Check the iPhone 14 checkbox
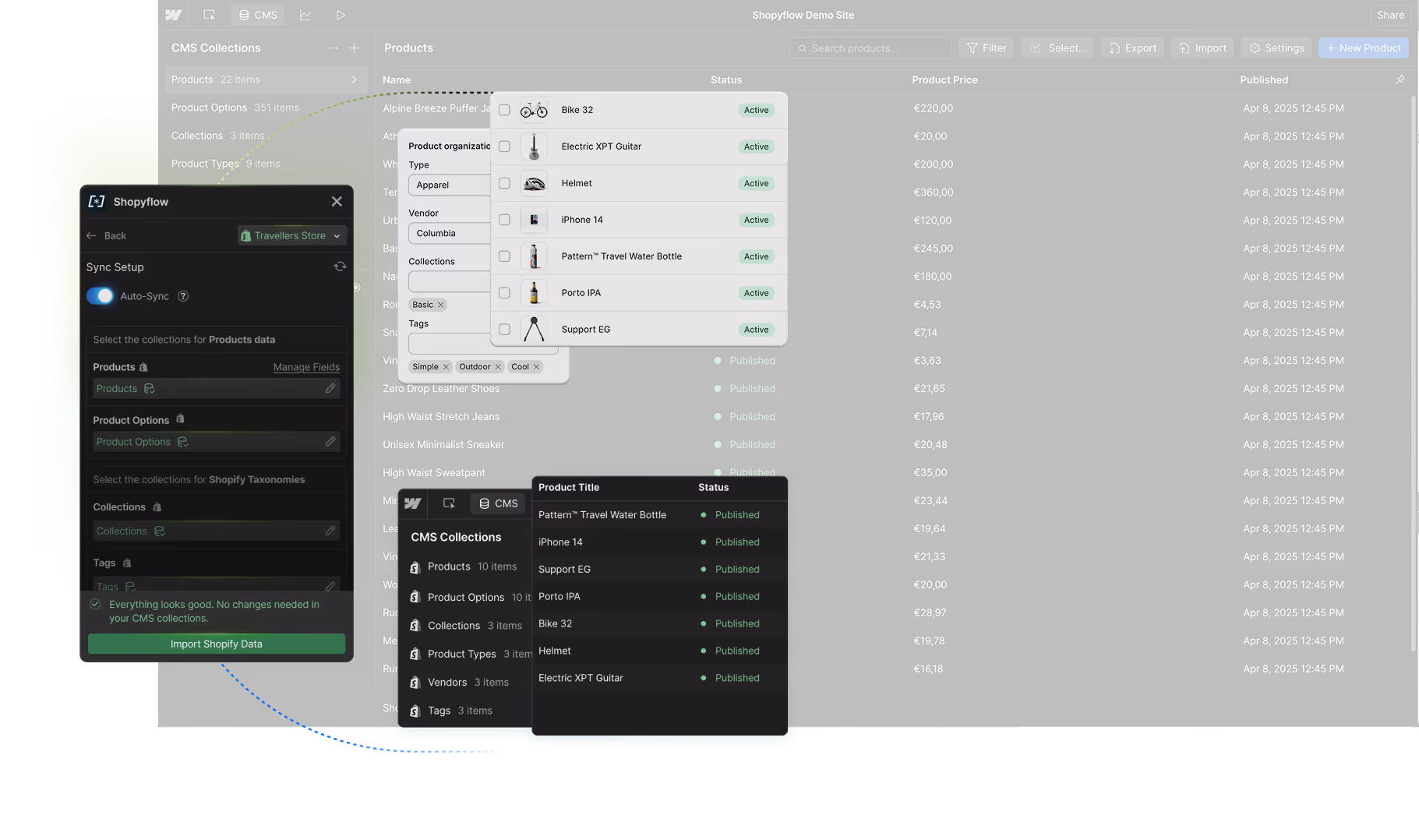This screenshot has width=1419, height=840. pos(505,220)
